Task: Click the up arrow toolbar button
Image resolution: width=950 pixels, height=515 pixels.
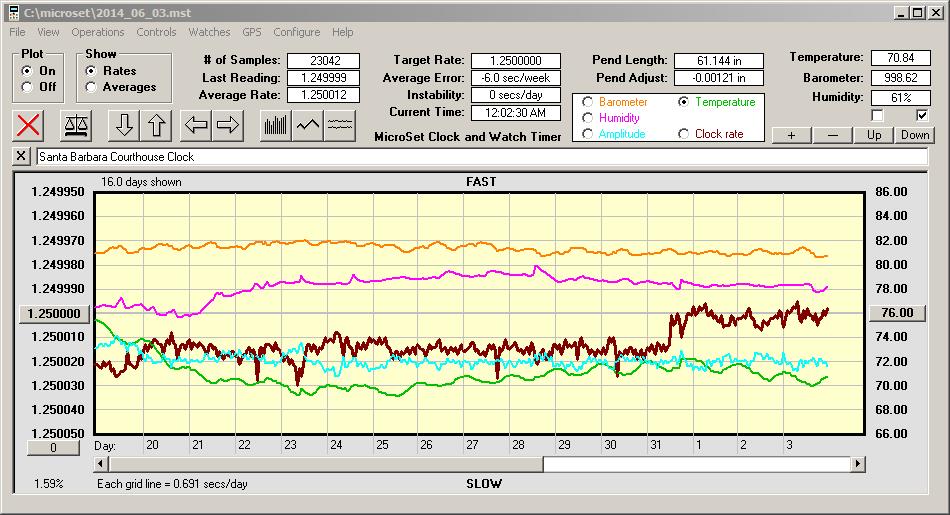Action: [x=156, y=125]
